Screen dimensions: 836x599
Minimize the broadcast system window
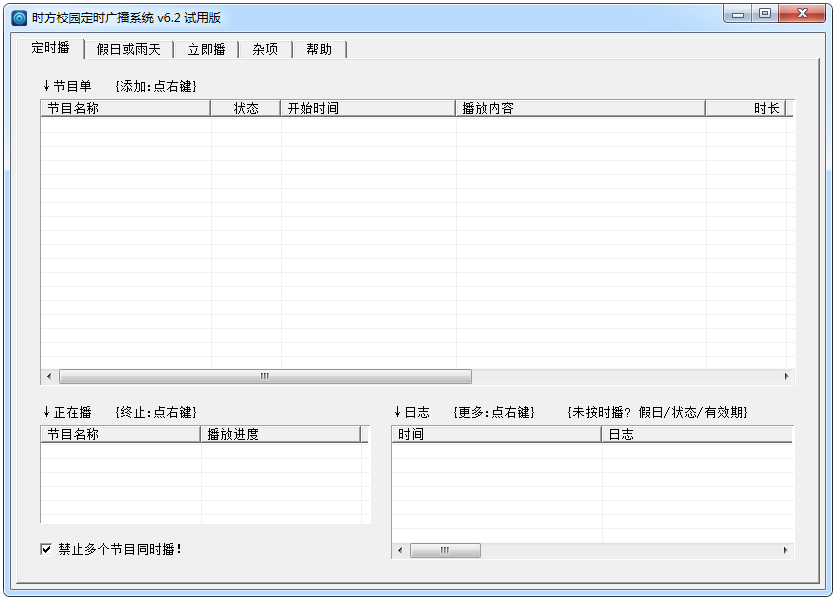[x=737, y=15]
